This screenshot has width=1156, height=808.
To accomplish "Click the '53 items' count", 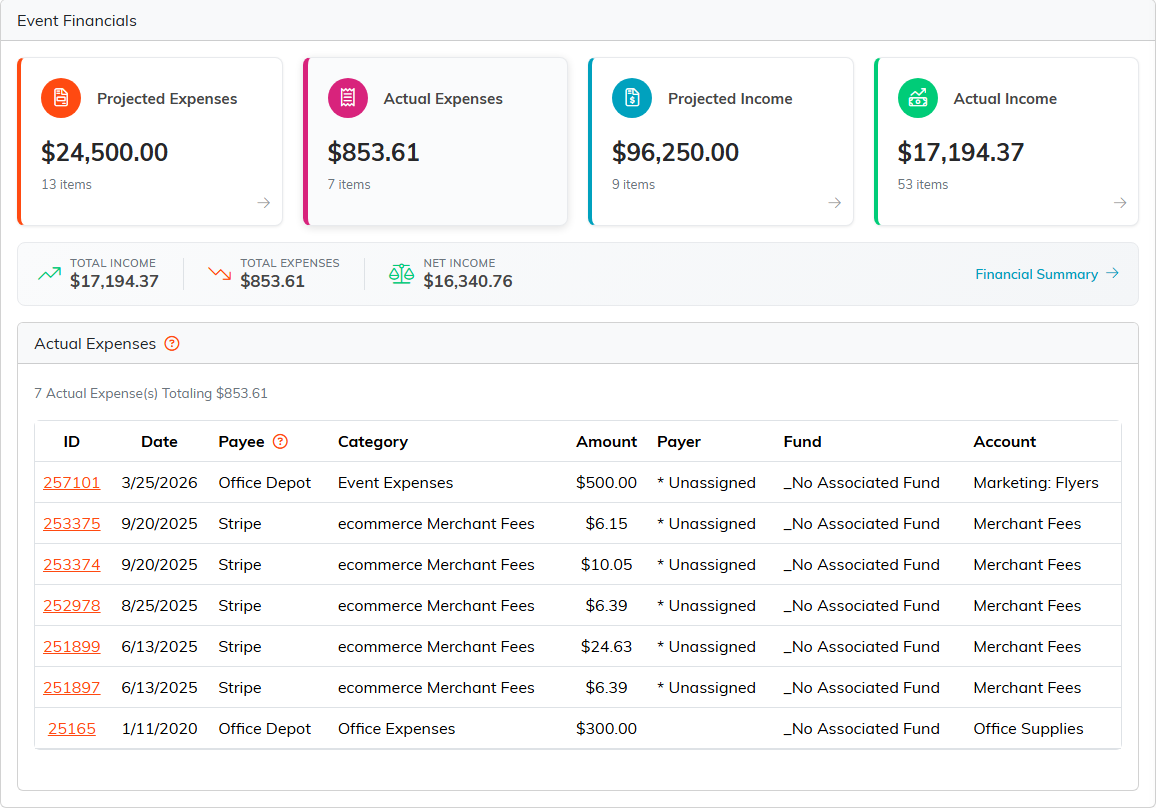I will click(x=922, y=184).
